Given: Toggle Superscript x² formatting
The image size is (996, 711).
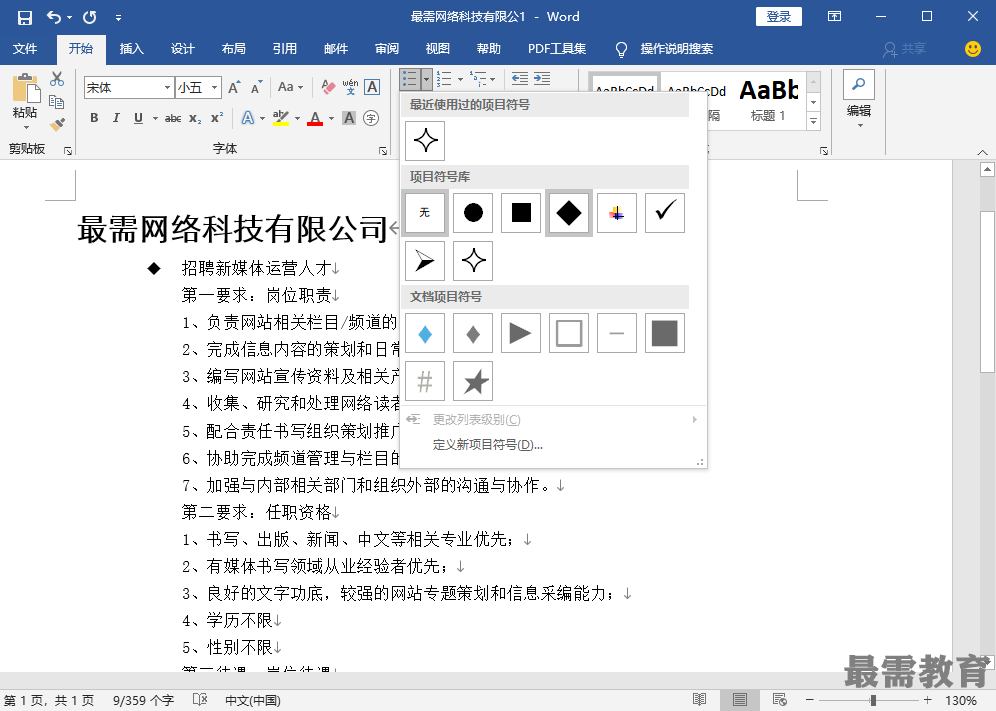Looking at the screenshot, I should (x=217, y=118).
